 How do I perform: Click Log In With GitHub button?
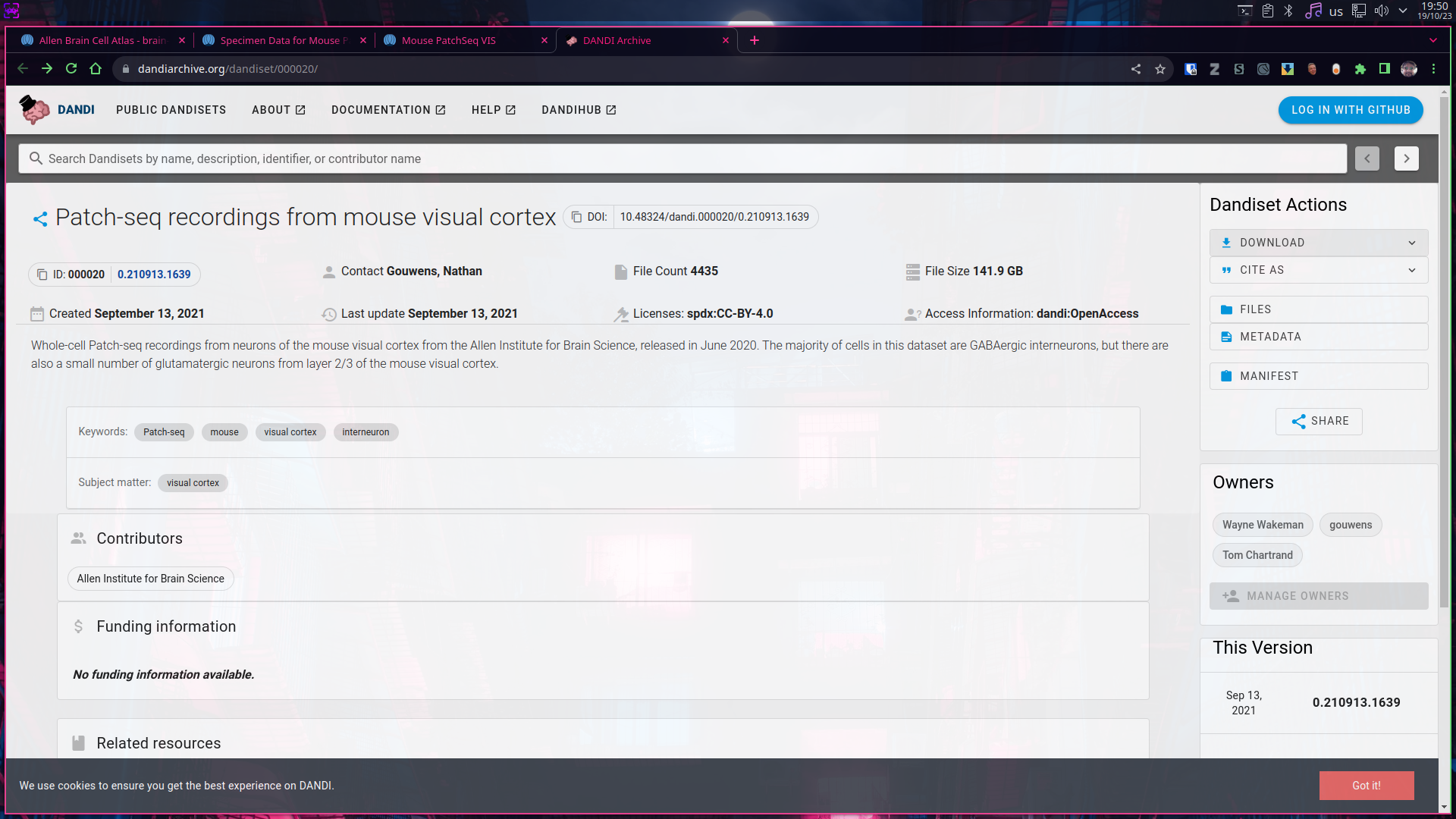point(1351,110)
